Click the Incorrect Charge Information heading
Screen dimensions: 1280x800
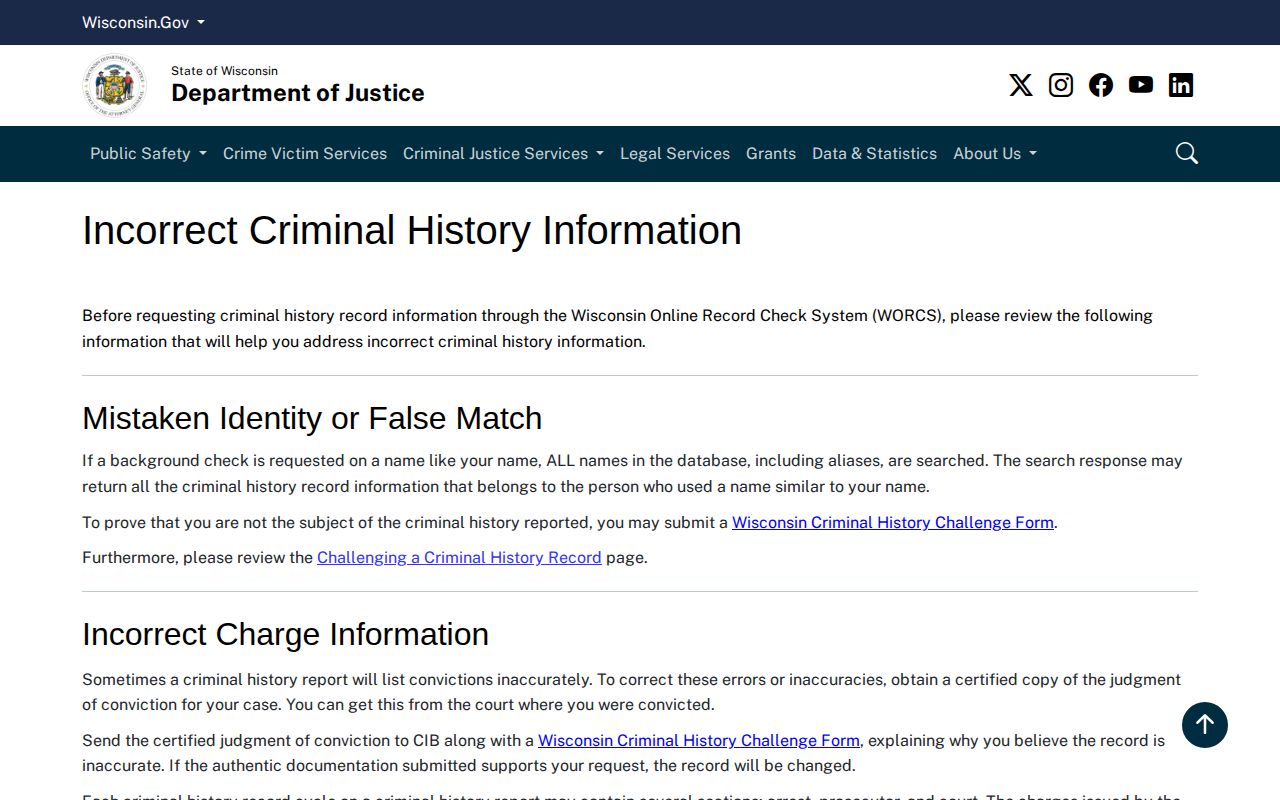pos(285,634)
